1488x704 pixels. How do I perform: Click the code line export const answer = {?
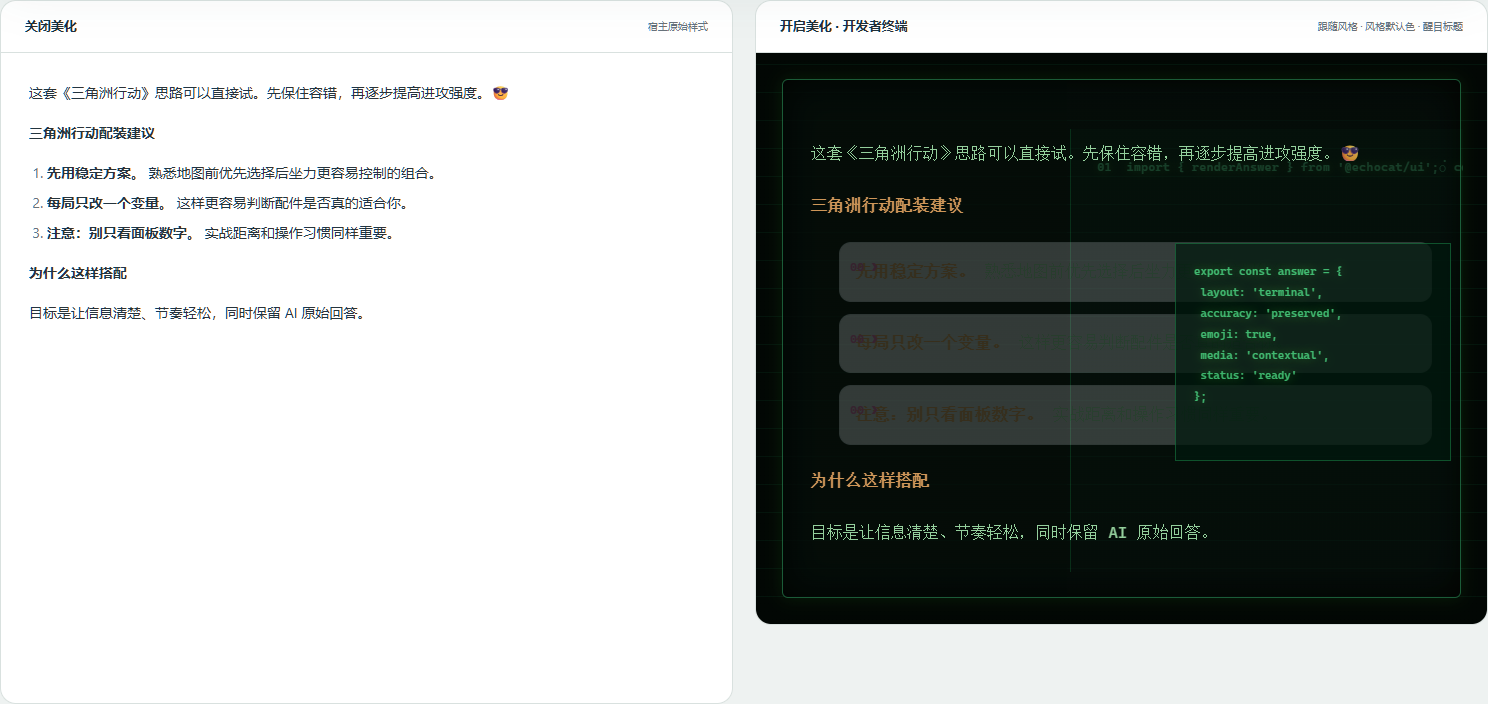coord(1268,271)
